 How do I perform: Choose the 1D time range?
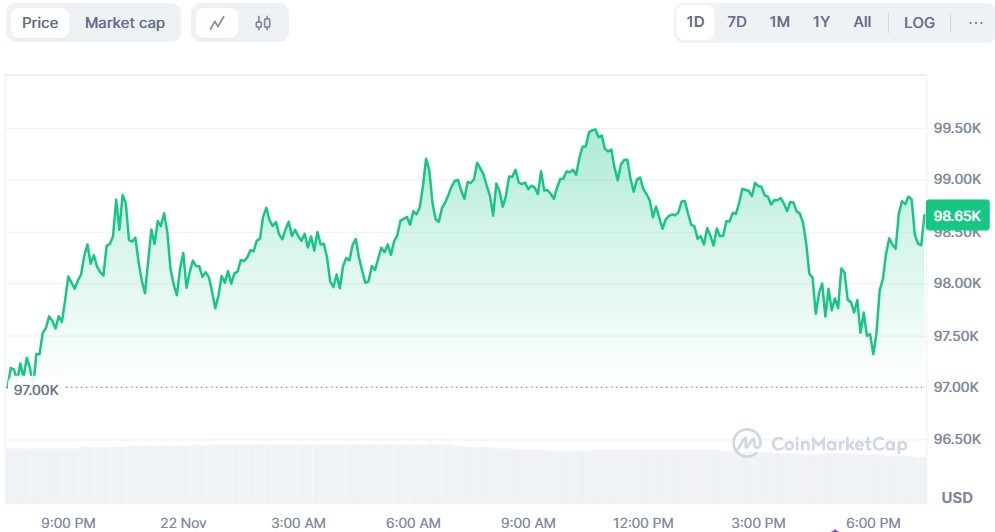695,22
